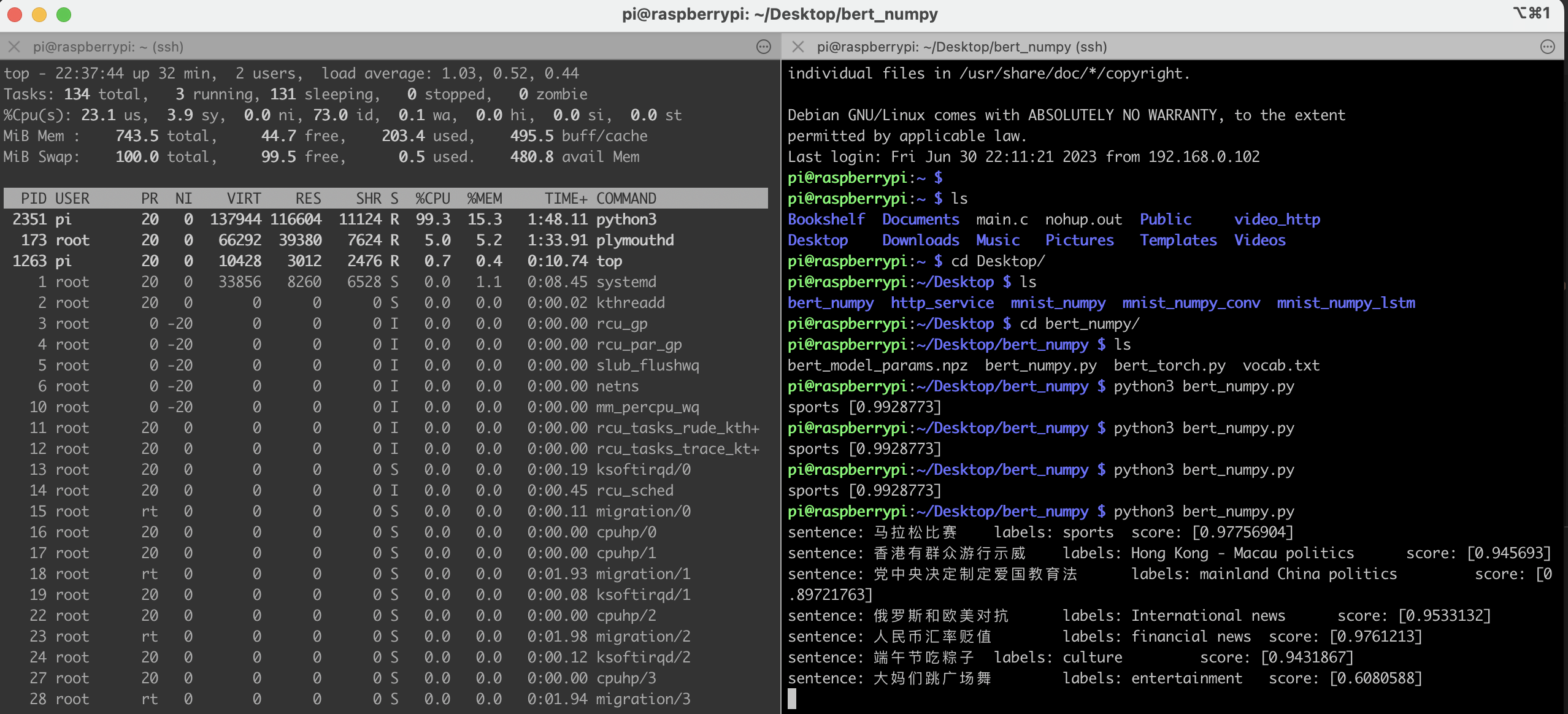Click the migration/0 process row
The height and width of the screenshot is (714, 1568).
pyautogui.click(x=386, y=512)
